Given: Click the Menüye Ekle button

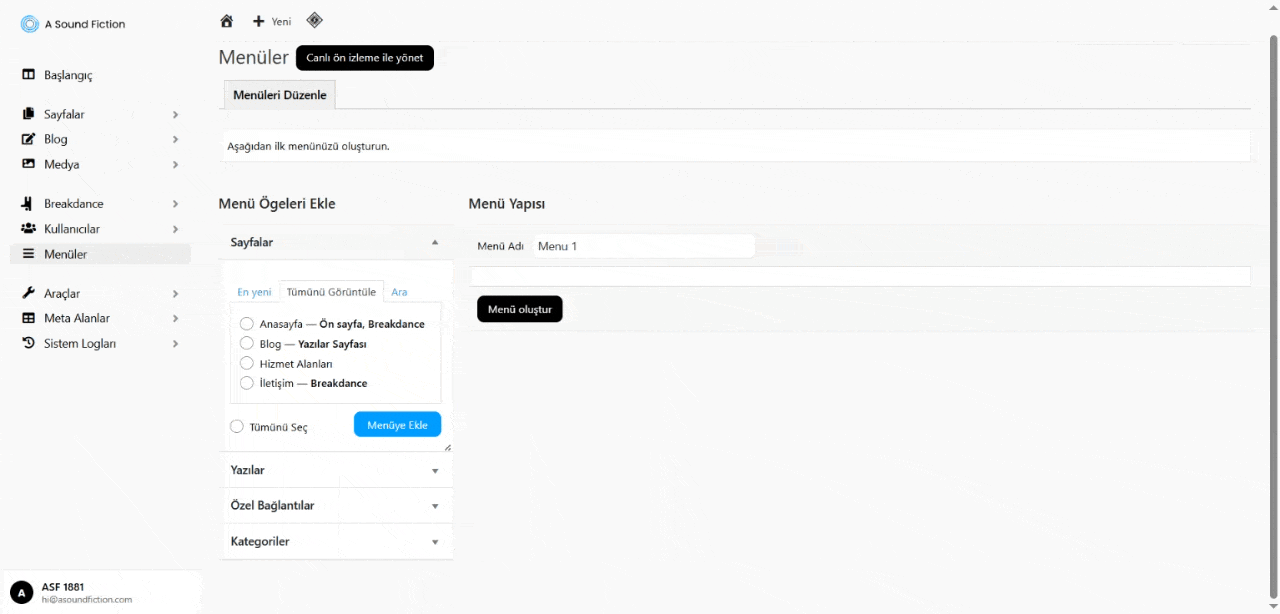Looking at the screenshot, I should pos(397,425).
